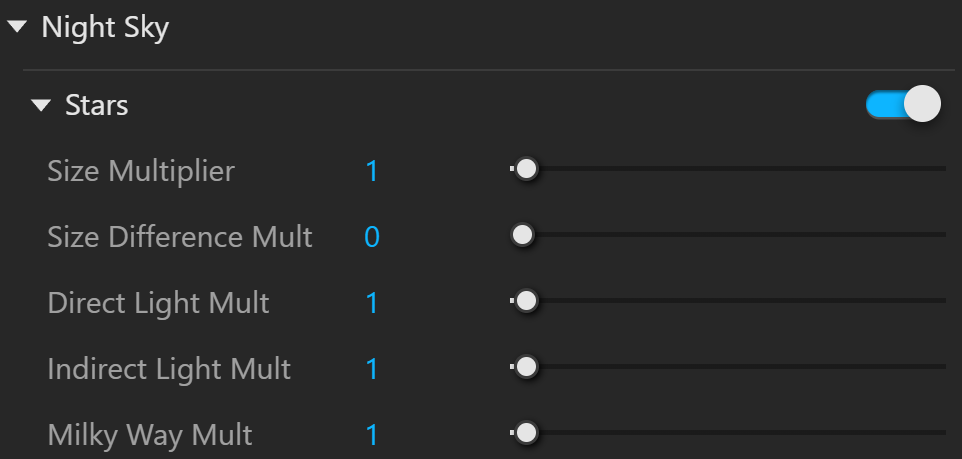Edit the Size Difference Mult value 0
The height and width of the screenshot is (459, 962).
point(372,237)
